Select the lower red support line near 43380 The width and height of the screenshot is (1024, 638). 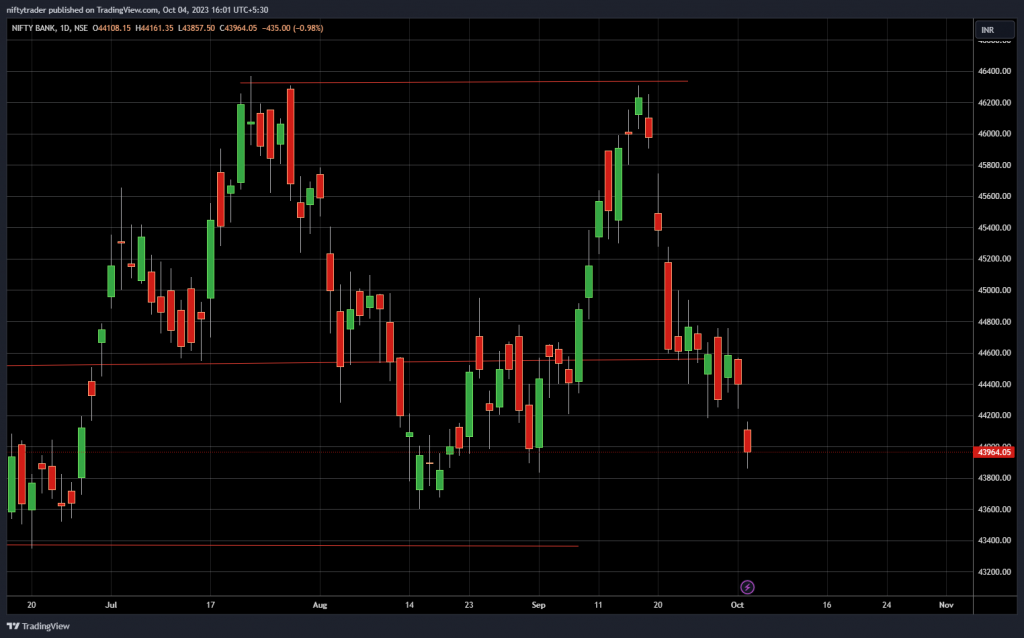pos(293,545)
